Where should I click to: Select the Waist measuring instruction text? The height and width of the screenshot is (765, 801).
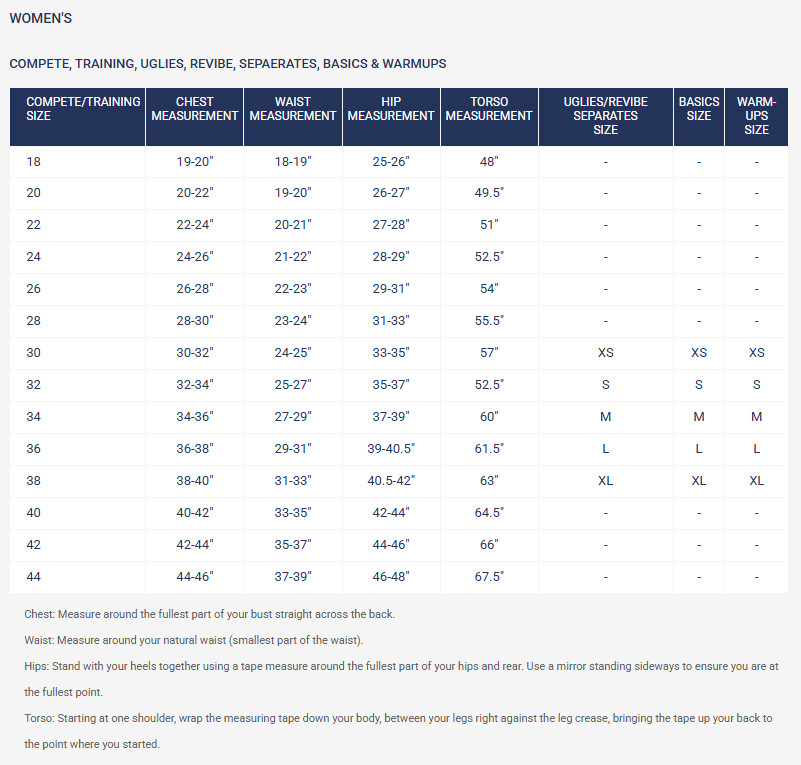194,640
